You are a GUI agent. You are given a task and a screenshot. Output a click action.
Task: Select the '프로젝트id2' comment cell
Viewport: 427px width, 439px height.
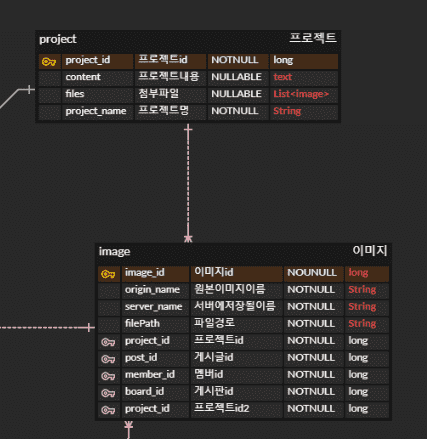point(237,410)
